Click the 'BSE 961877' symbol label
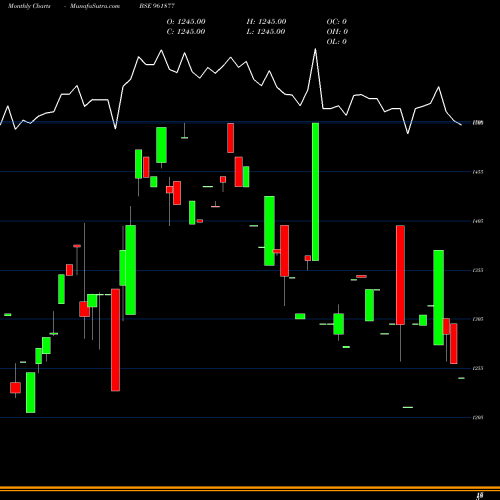This screenshot has width=500, height=500. click(x=157, y=6)
